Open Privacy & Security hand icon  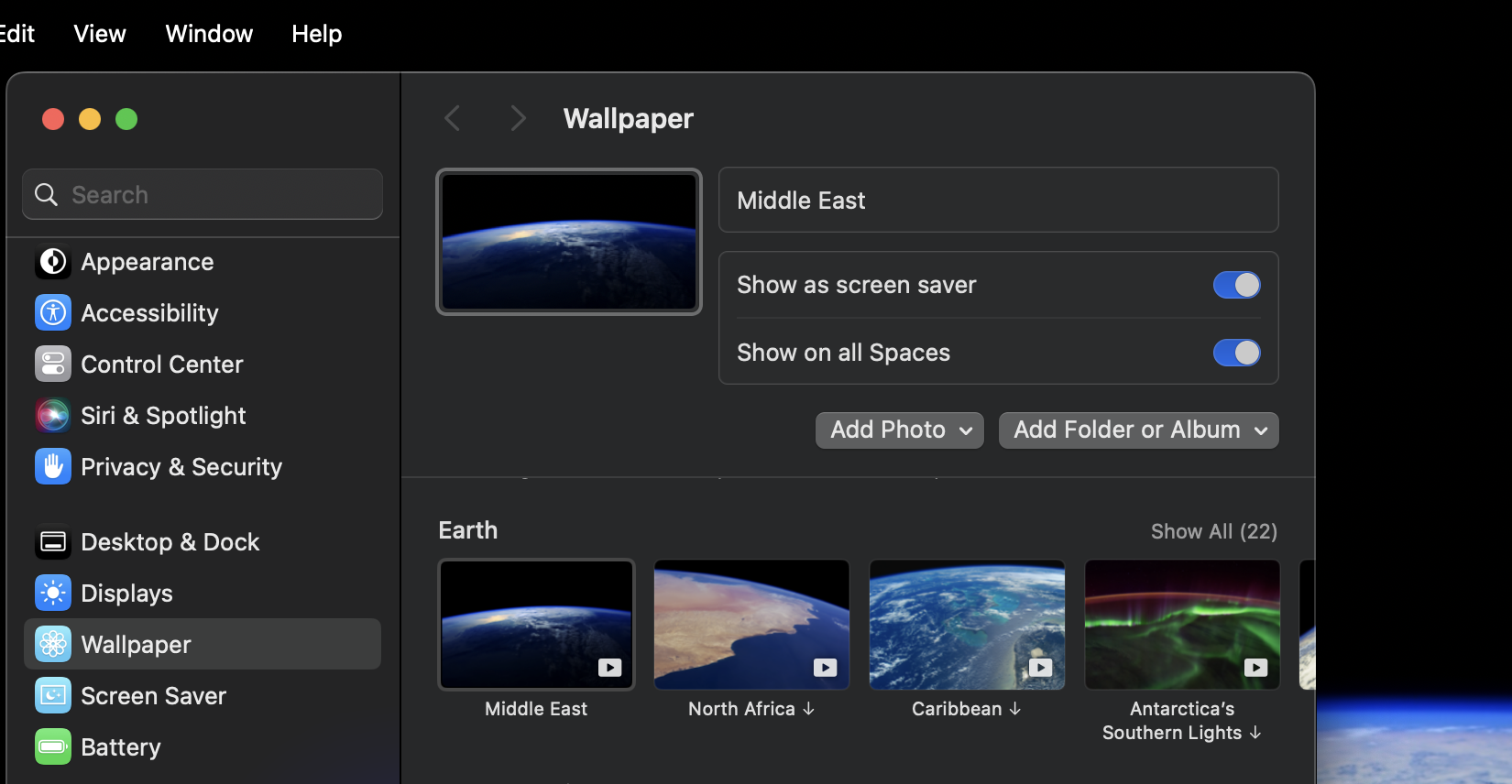(53, 467)
